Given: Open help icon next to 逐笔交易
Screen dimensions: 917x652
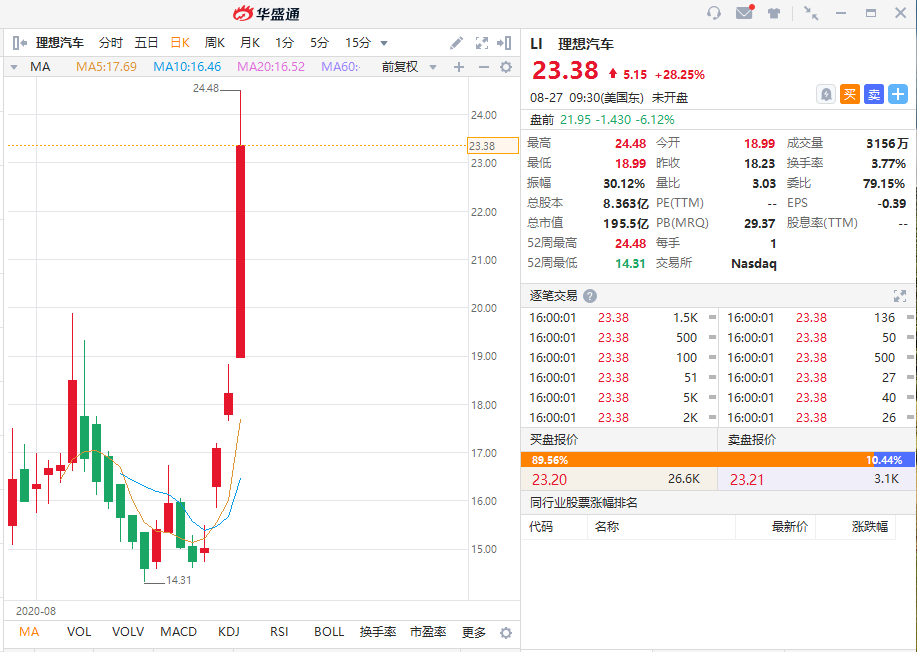Looking at the screenshot, I should (x=590, y=296).
